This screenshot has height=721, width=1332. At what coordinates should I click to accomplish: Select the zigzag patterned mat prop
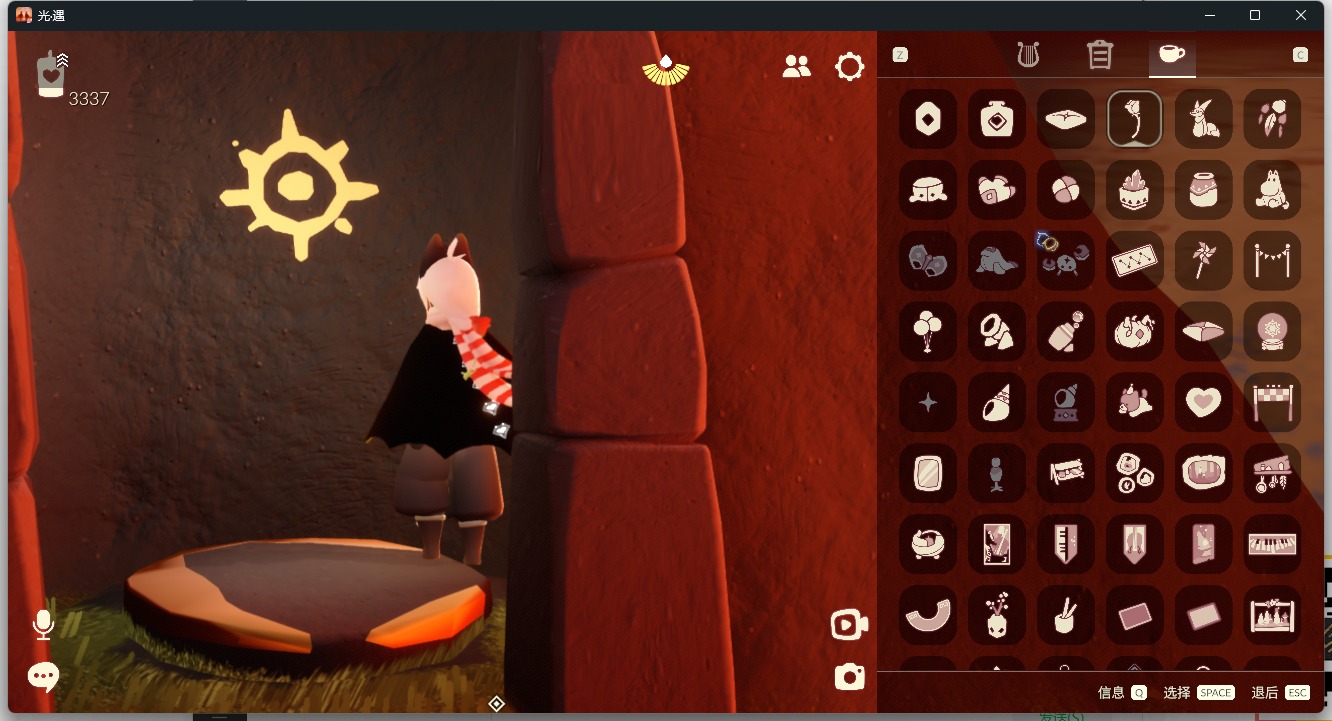(x=1135, y=260)
